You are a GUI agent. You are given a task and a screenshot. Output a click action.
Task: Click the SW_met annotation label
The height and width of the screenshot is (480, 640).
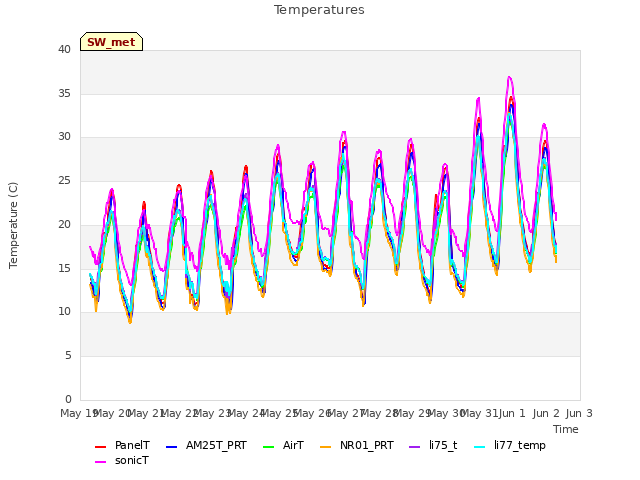111,42
